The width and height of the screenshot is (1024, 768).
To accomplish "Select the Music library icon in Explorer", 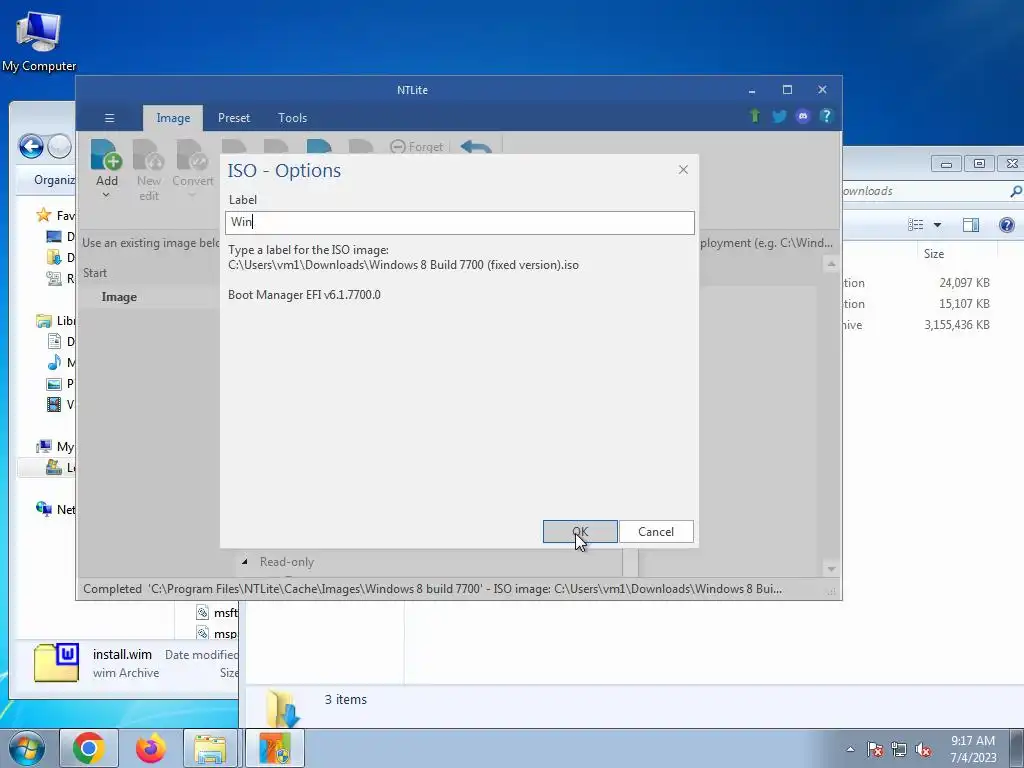I will (54, 362).
